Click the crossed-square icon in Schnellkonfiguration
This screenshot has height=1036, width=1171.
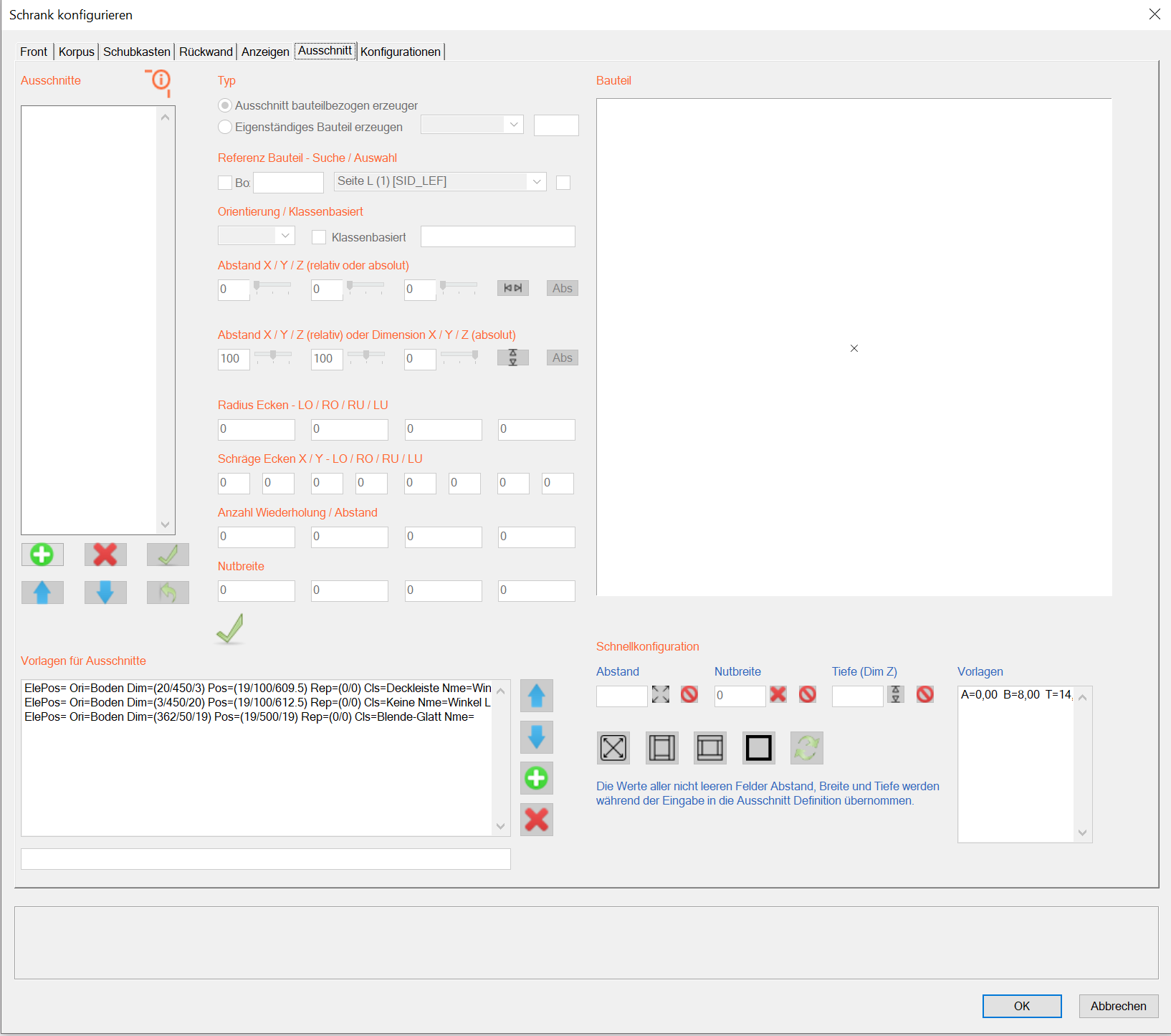613,748
